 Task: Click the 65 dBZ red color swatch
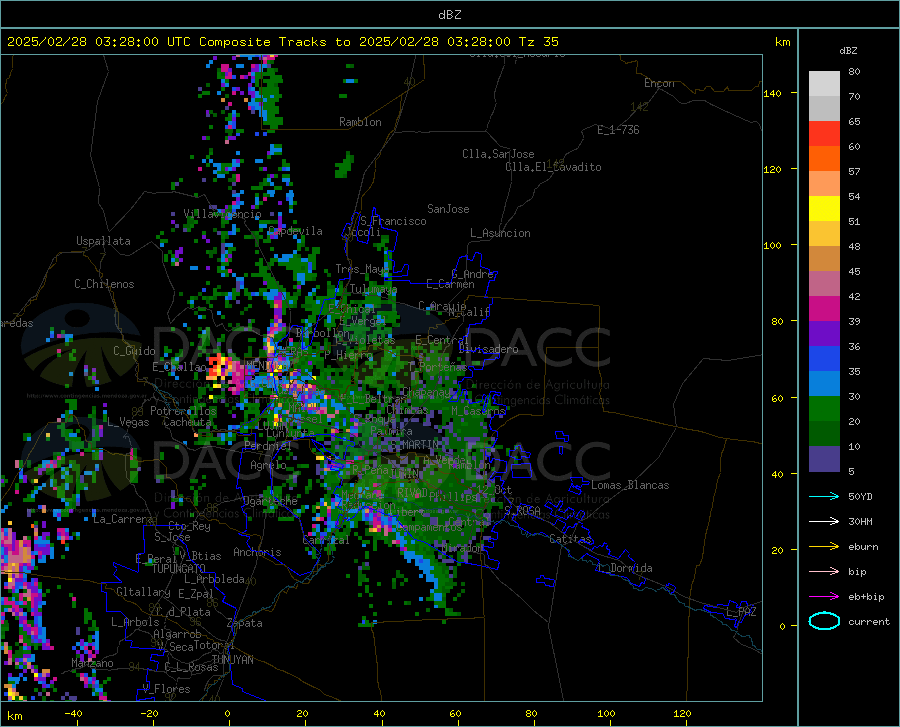pos(824,134)
